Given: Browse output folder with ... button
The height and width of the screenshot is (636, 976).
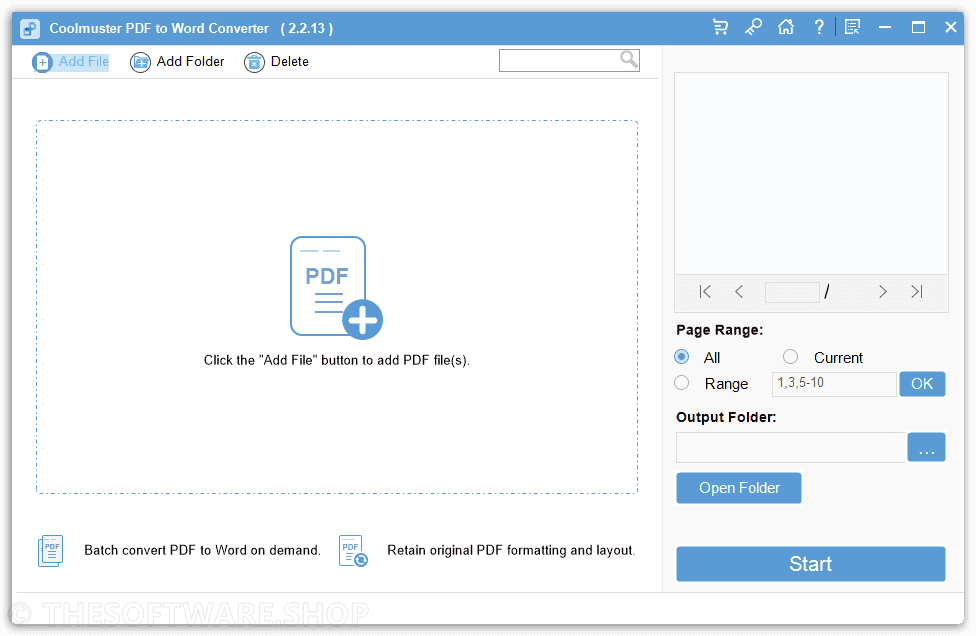Looking at the screenshot, I should (x=926, y=447).
